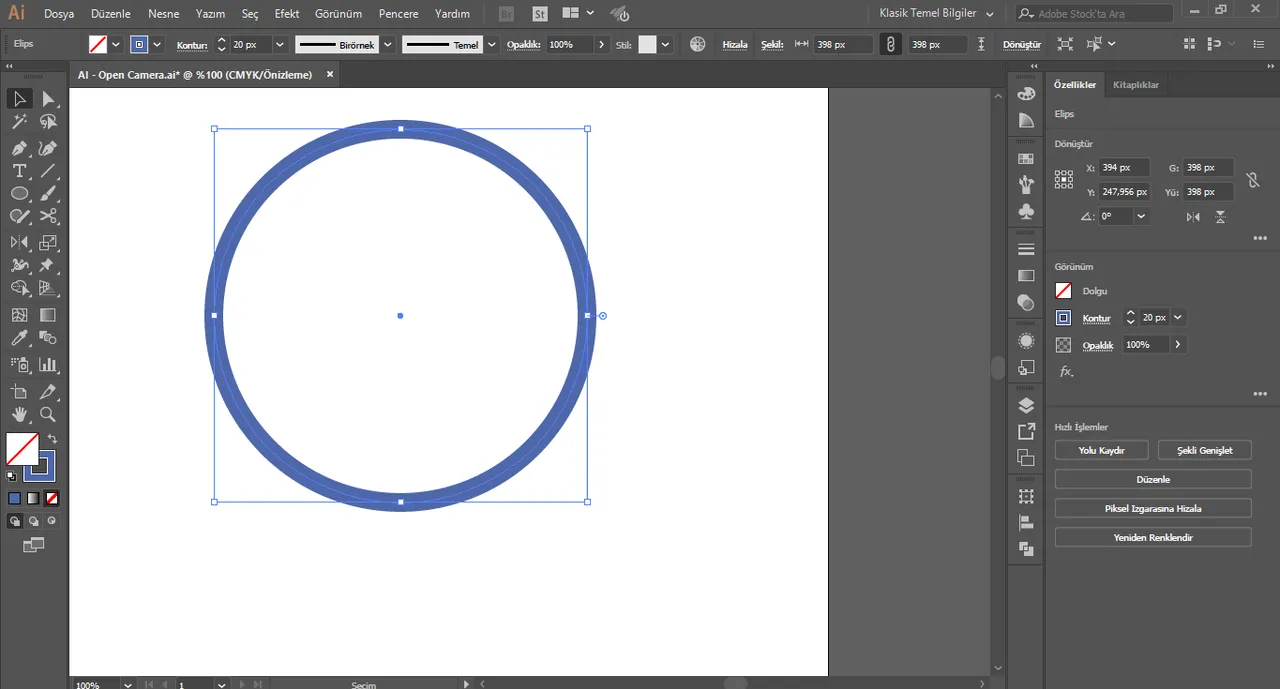This screenshot has height=689, width=1280.
Task: Select the Artboard tool
Action: [19, 391]
